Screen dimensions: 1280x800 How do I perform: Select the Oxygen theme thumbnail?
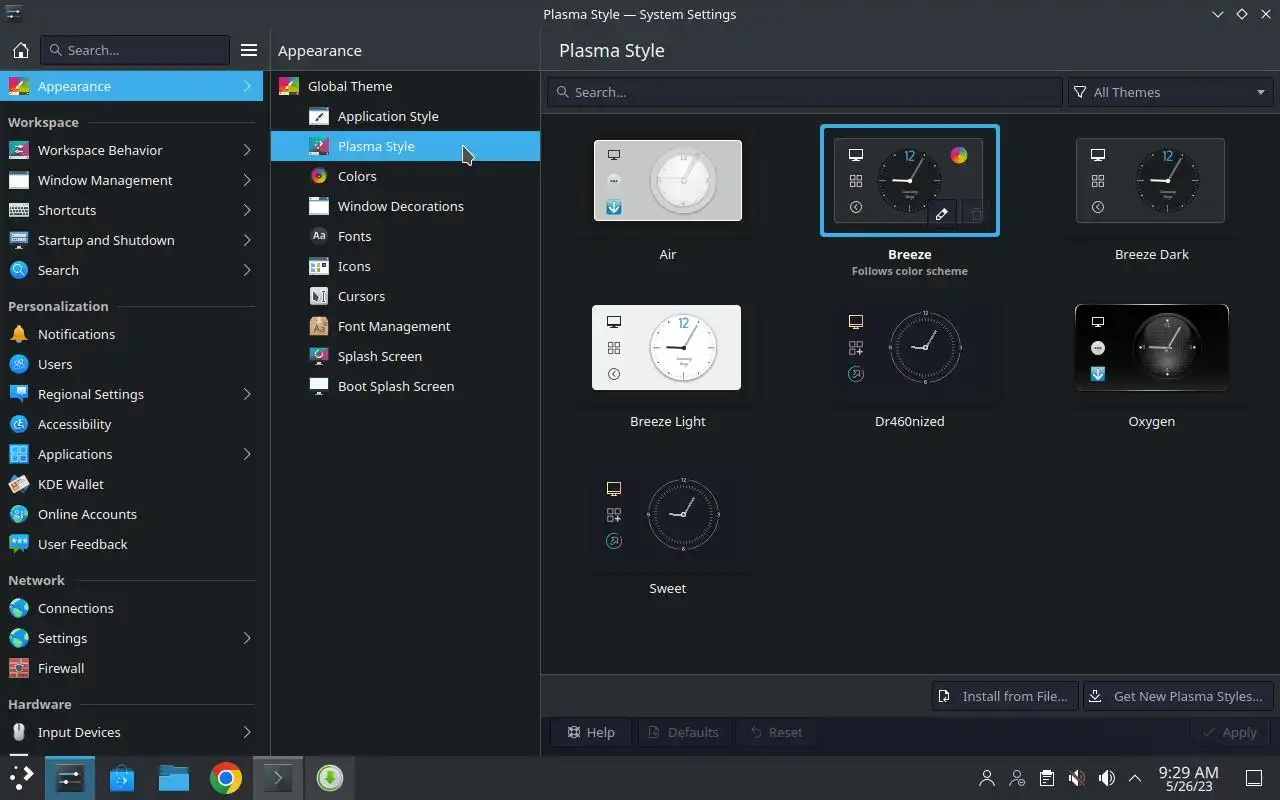(1151, 347)
